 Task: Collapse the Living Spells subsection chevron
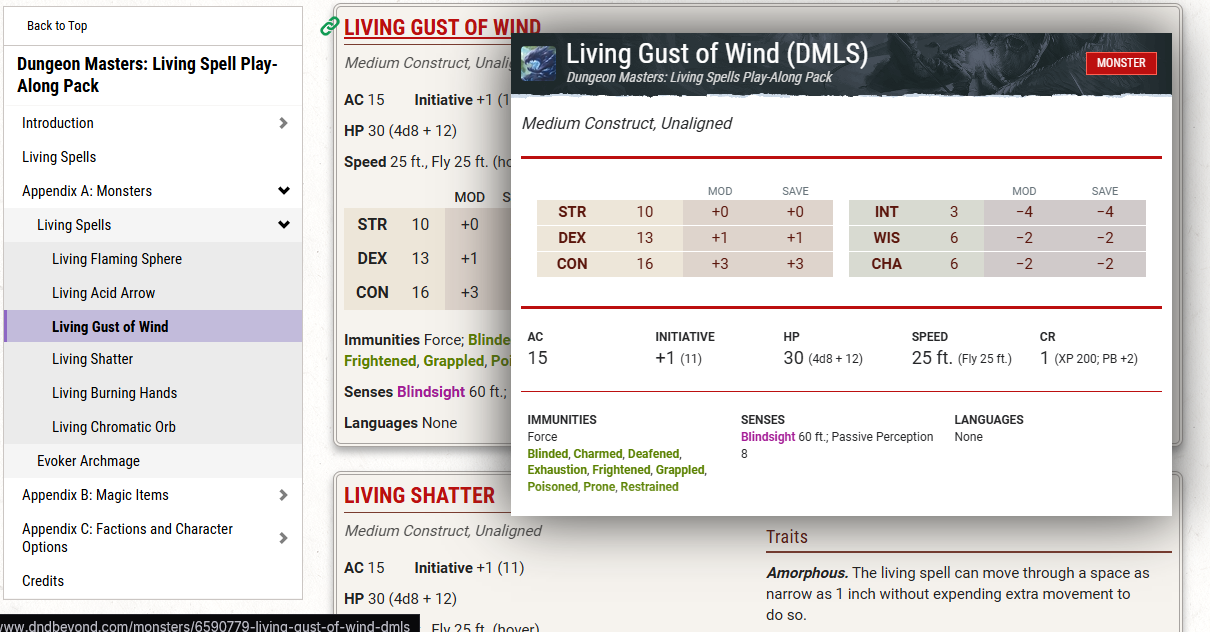pos(284,225)
